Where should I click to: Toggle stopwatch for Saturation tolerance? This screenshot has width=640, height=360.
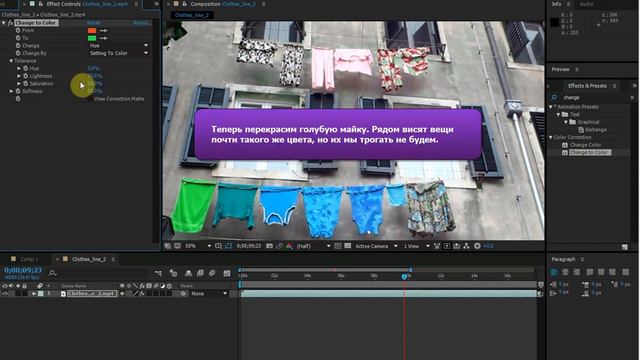tap(26, 84)
